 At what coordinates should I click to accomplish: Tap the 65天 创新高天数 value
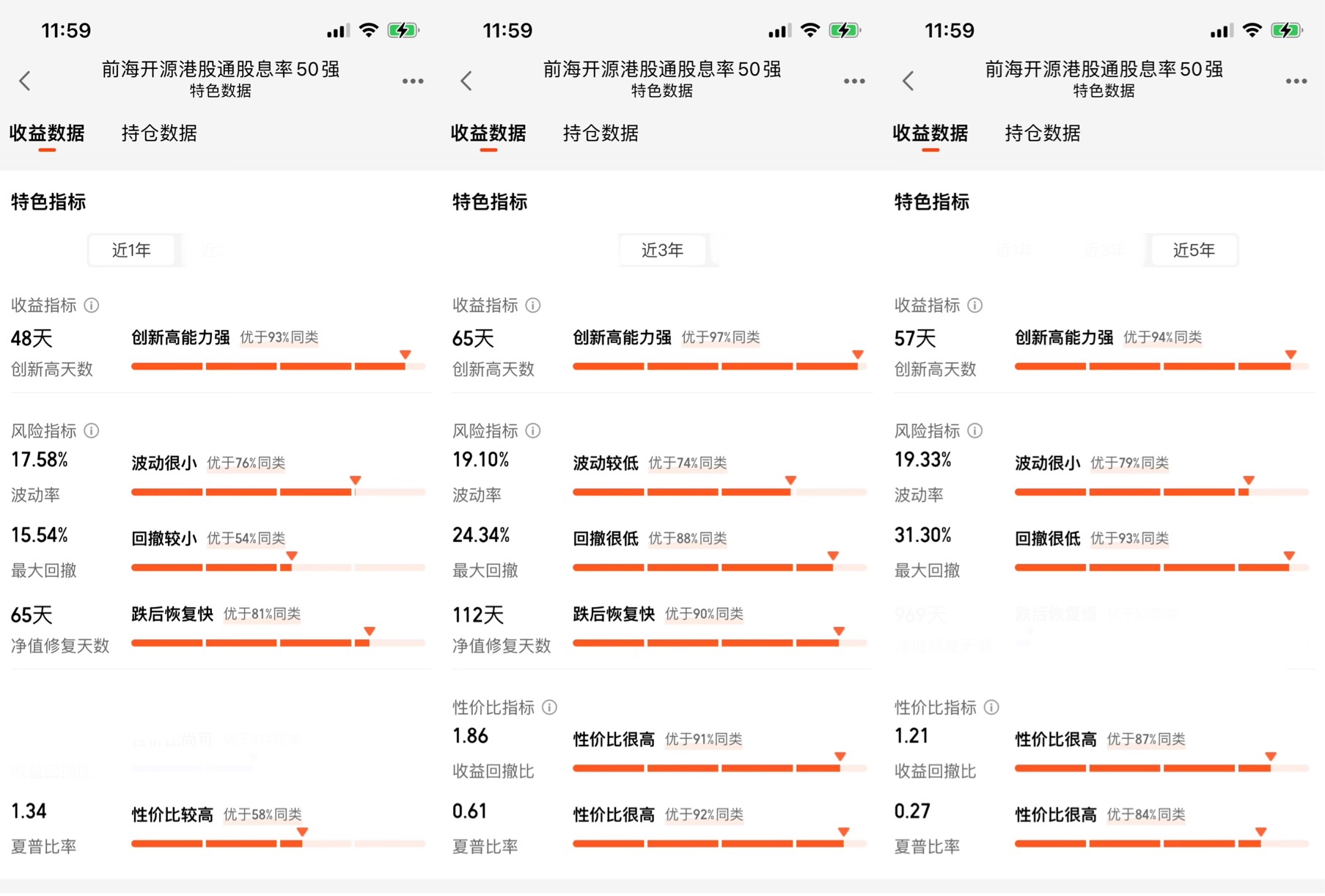point(473,339)
